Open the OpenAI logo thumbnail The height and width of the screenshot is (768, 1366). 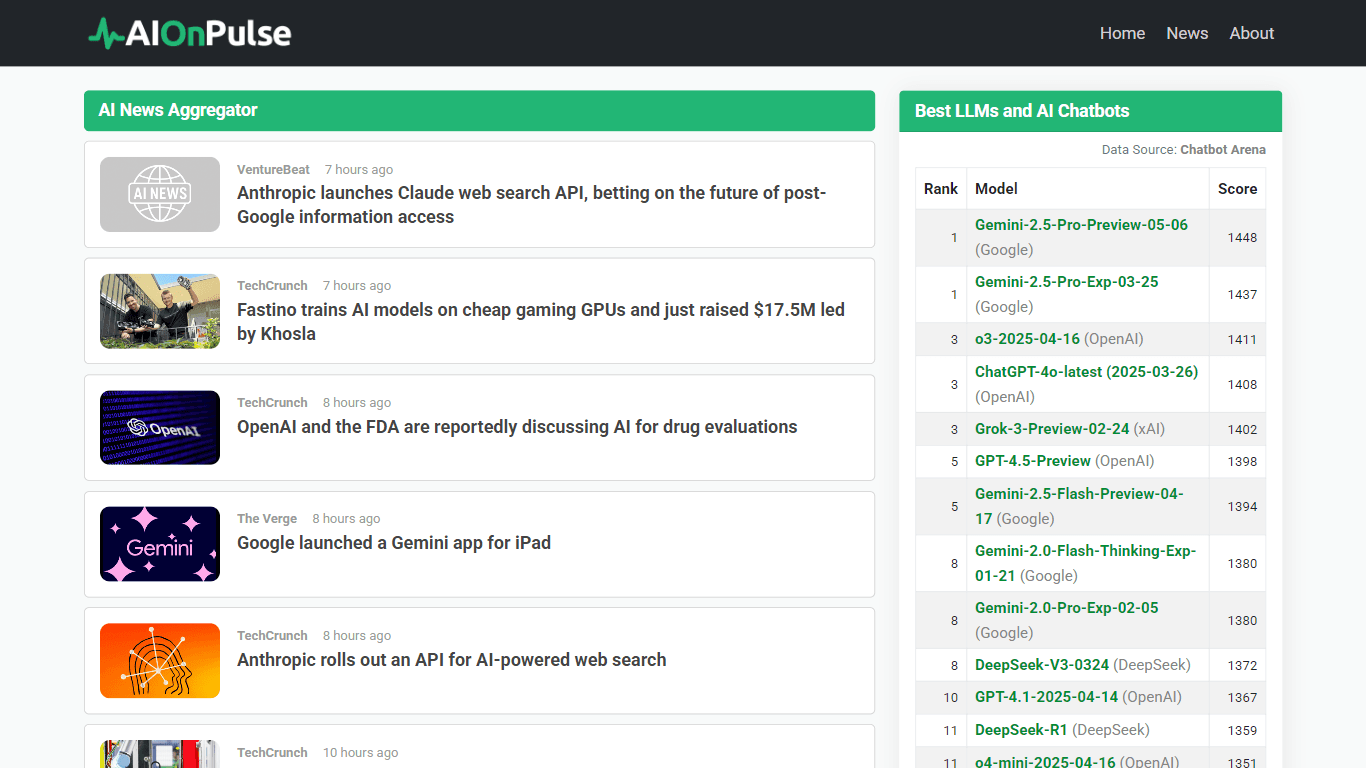coord(160,428)
